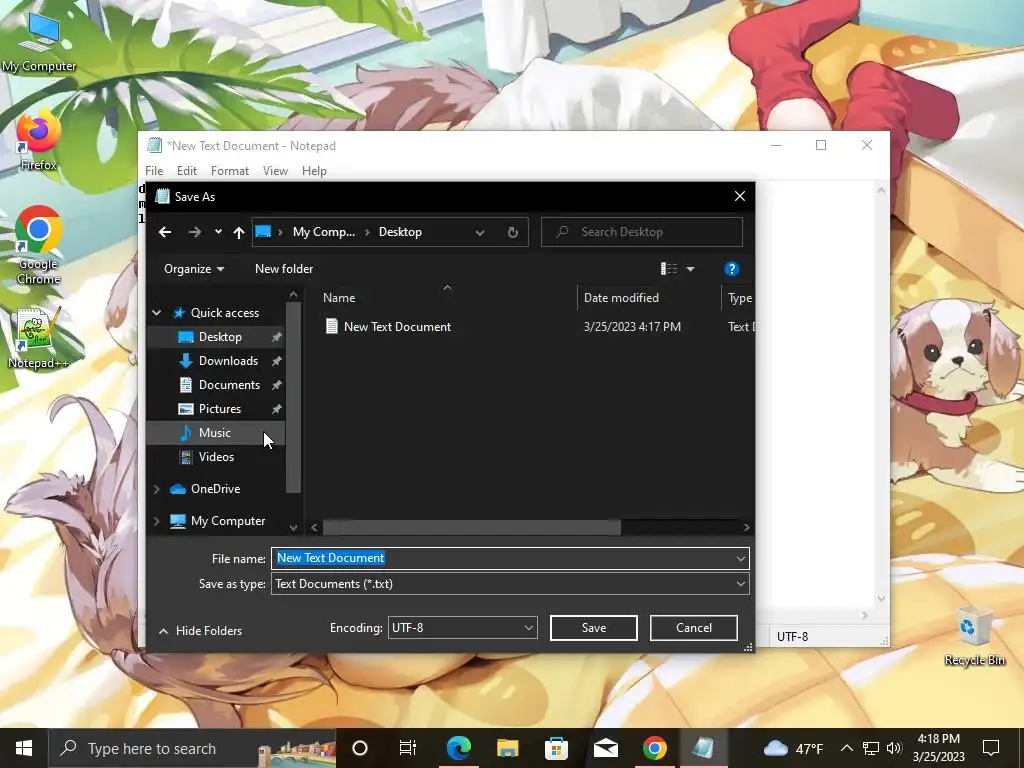1024x768 pixels.
Task: Click Desktop breadcrumb in address bar
Action: [400, 232]
